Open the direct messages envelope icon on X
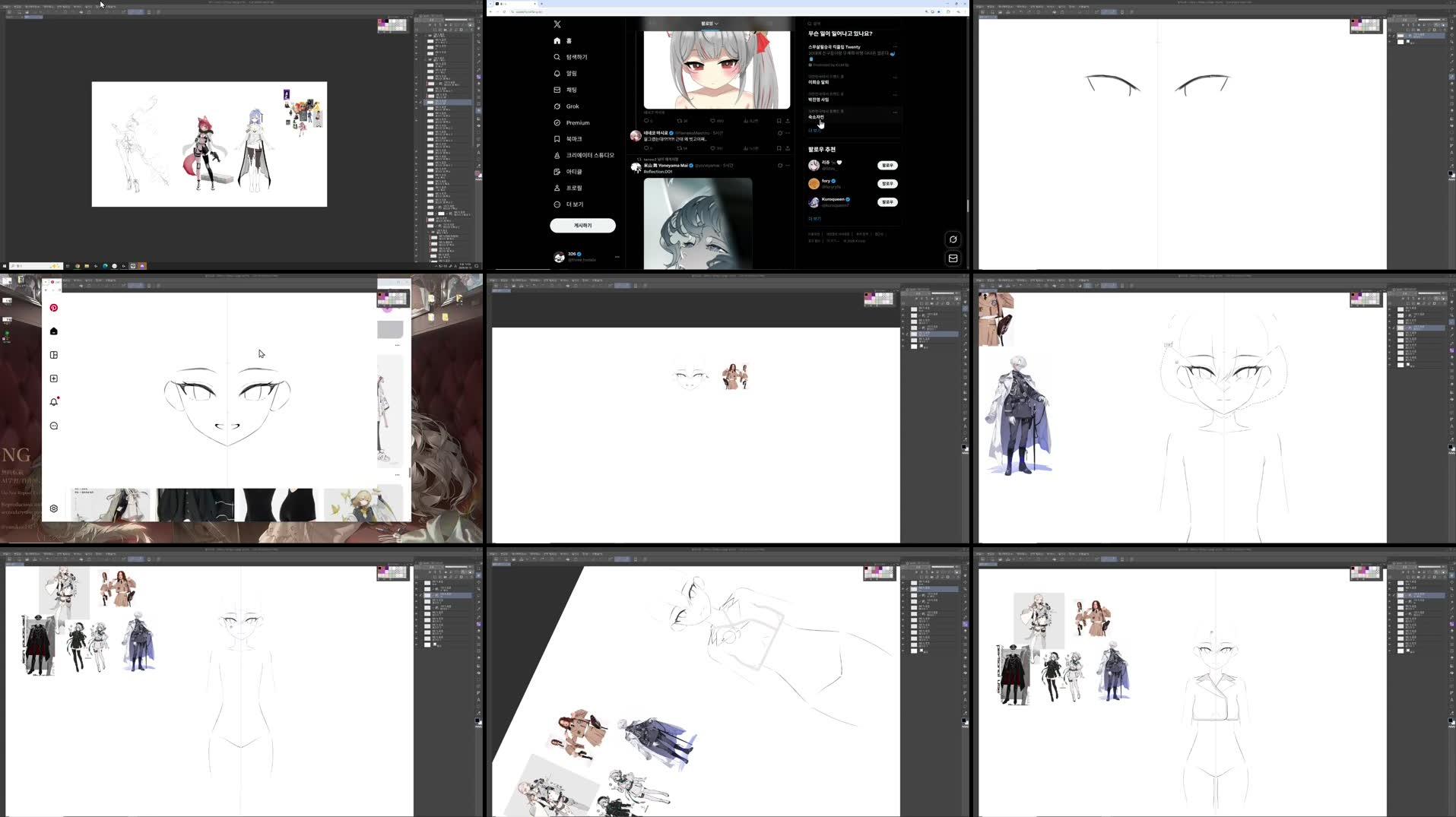1456x817 pixels. (953, 258)
